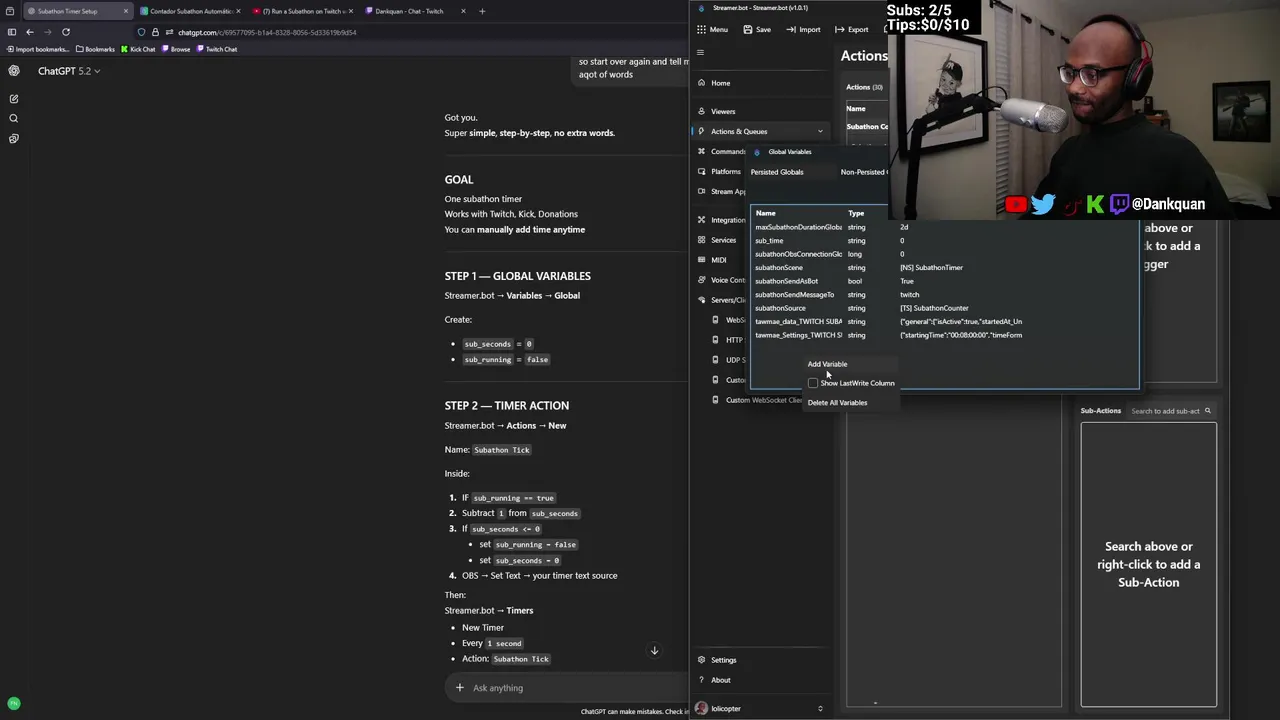This screenshot has height=720, width=1280.
Task: Open the Kick Chat bookmark
Action: [x=138, y=49]
